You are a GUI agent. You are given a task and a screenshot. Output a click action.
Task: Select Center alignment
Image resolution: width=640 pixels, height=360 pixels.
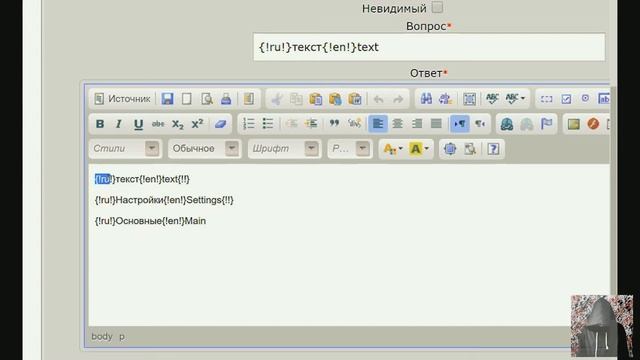[x=397, y=124]
